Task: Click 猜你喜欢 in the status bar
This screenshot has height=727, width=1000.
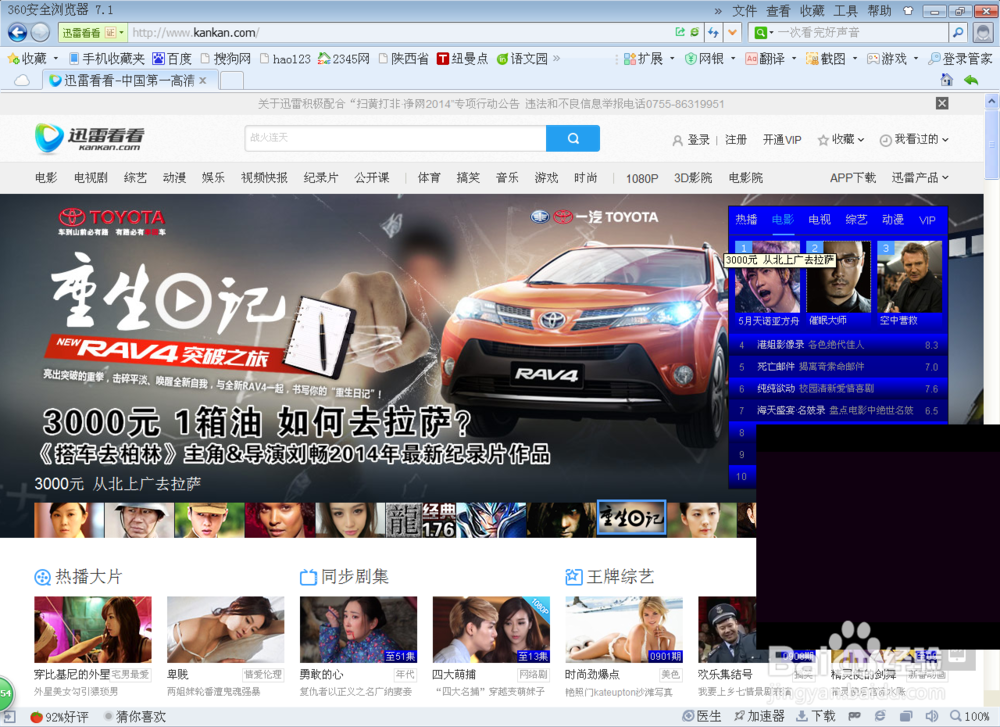Action: coord(135,717)
